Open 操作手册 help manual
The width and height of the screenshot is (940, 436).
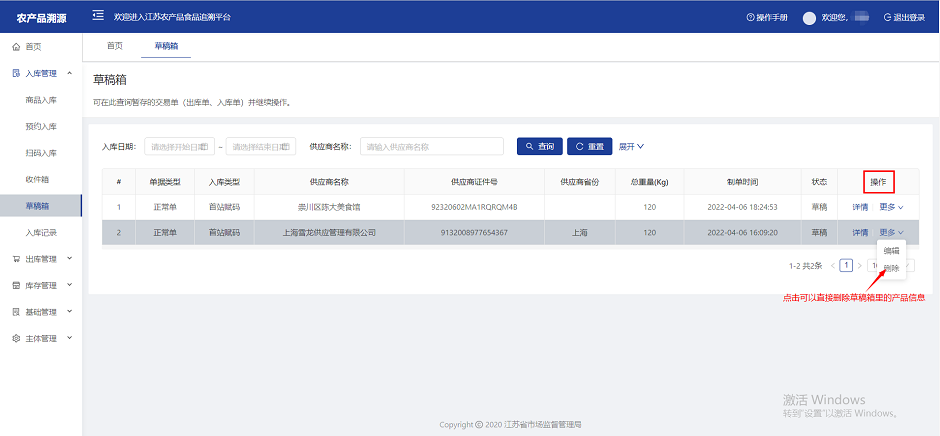tap(767, 18)
